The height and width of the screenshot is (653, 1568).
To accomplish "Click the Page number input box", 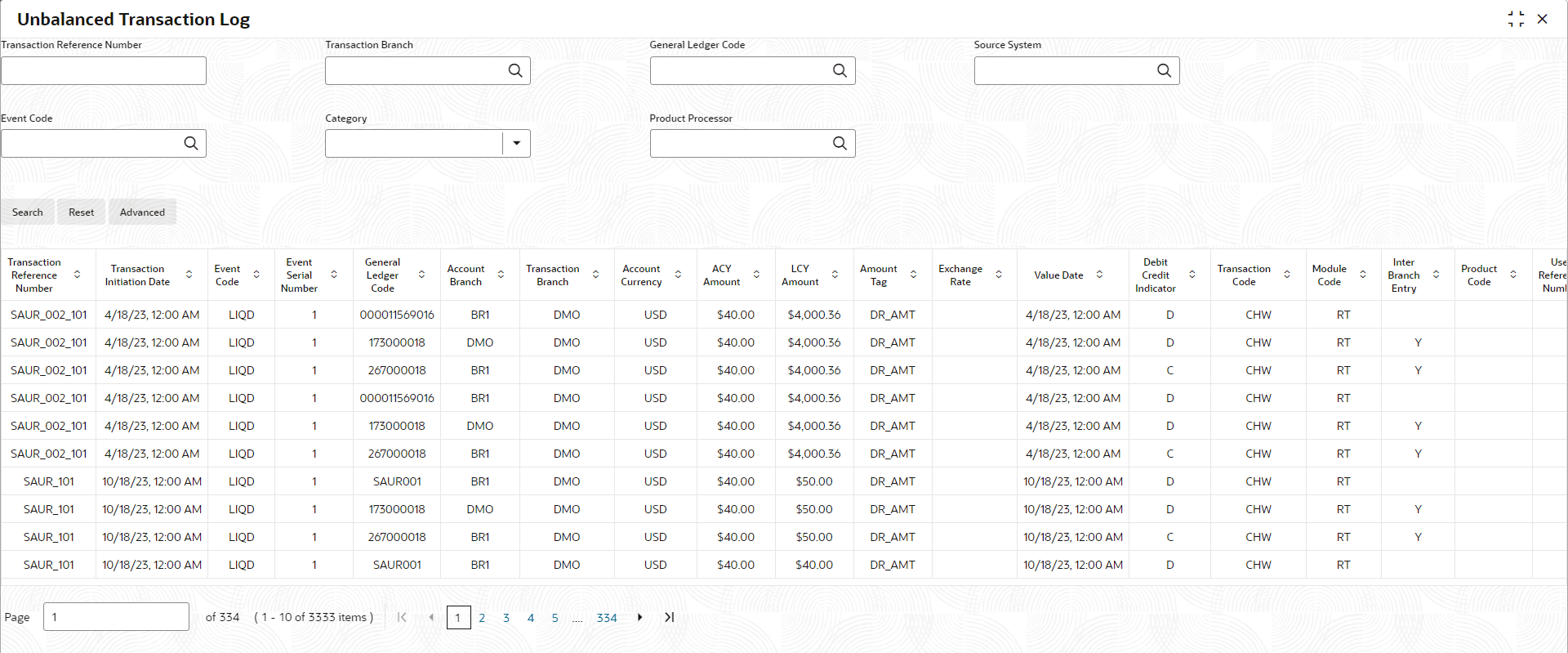I will [x=116, y=617].
